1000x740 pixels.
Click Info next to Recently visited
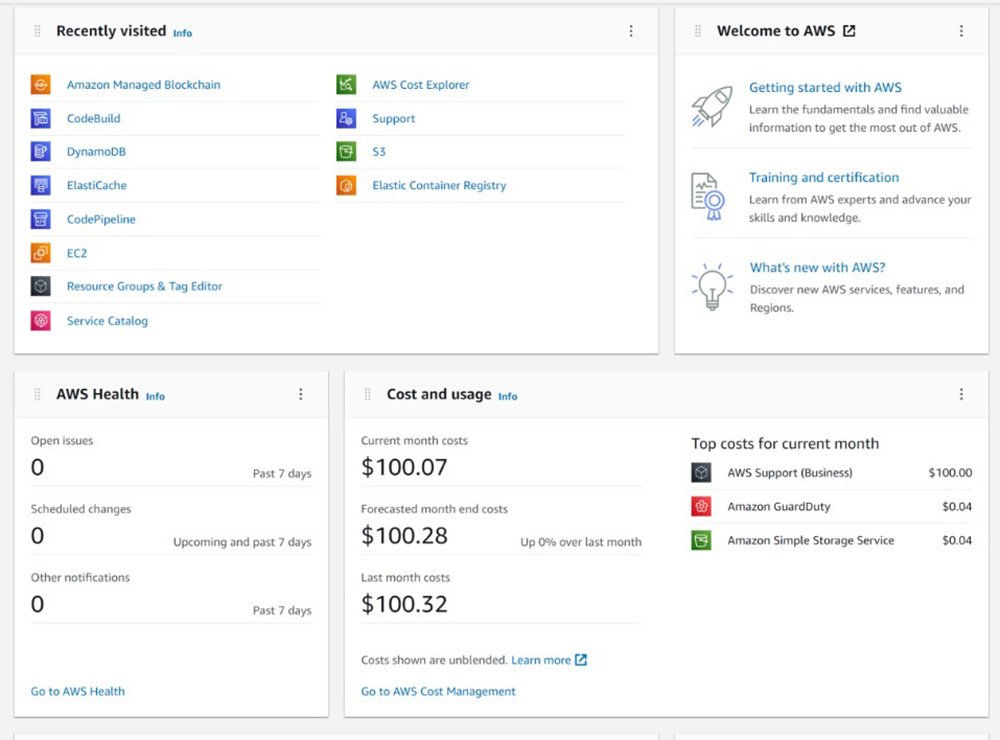182,33
